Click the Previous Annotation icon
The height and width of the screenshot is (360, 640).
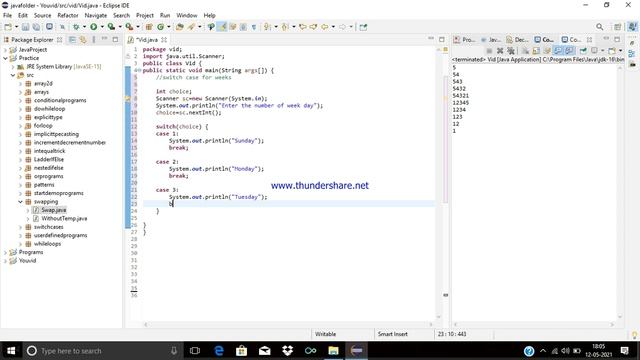(284, 27)
